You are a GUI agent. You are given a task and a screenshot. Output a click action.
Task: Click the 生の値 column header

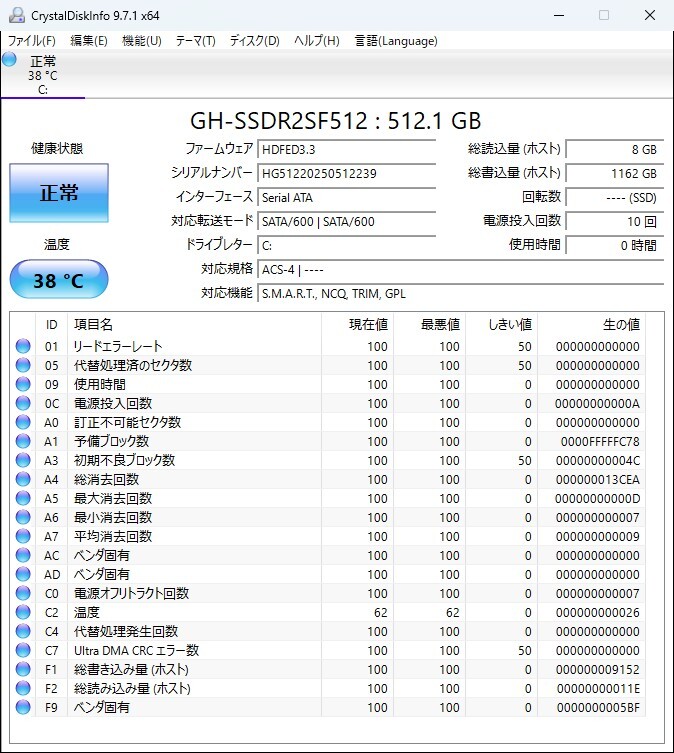pos(620,325)
